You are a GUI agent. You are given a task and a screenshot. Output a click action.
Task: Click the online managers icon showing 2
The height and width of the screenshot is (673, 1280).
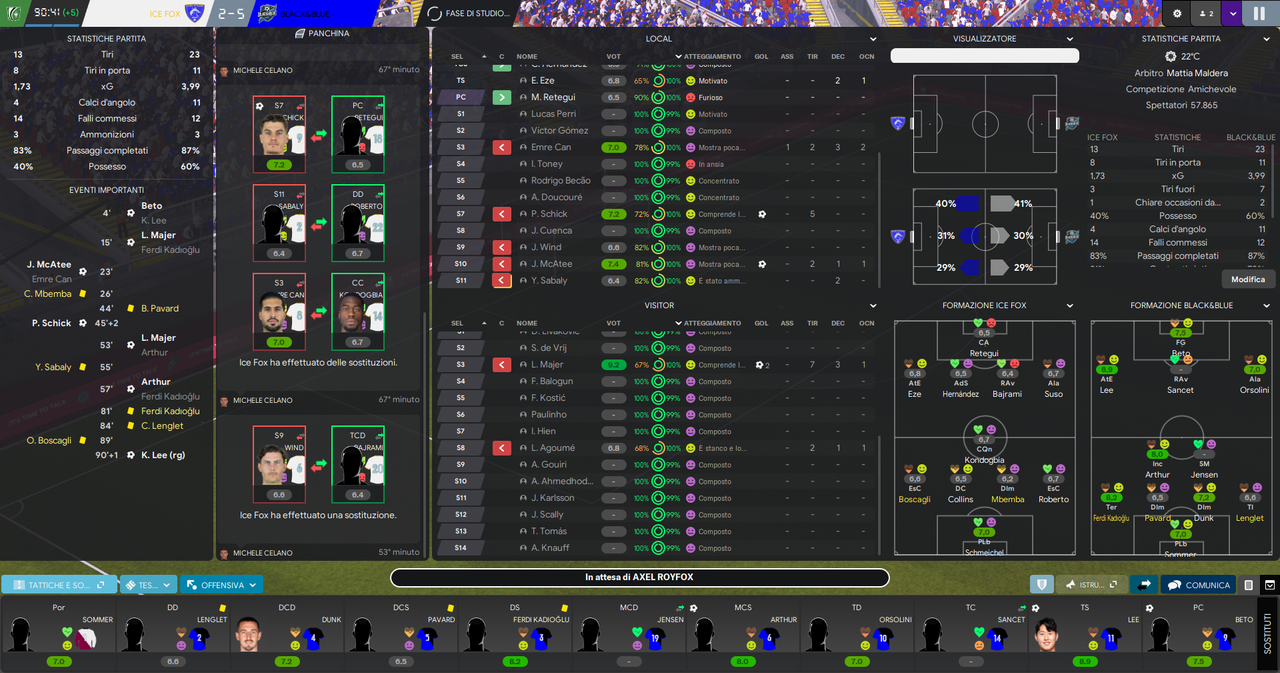point(1206,14)
